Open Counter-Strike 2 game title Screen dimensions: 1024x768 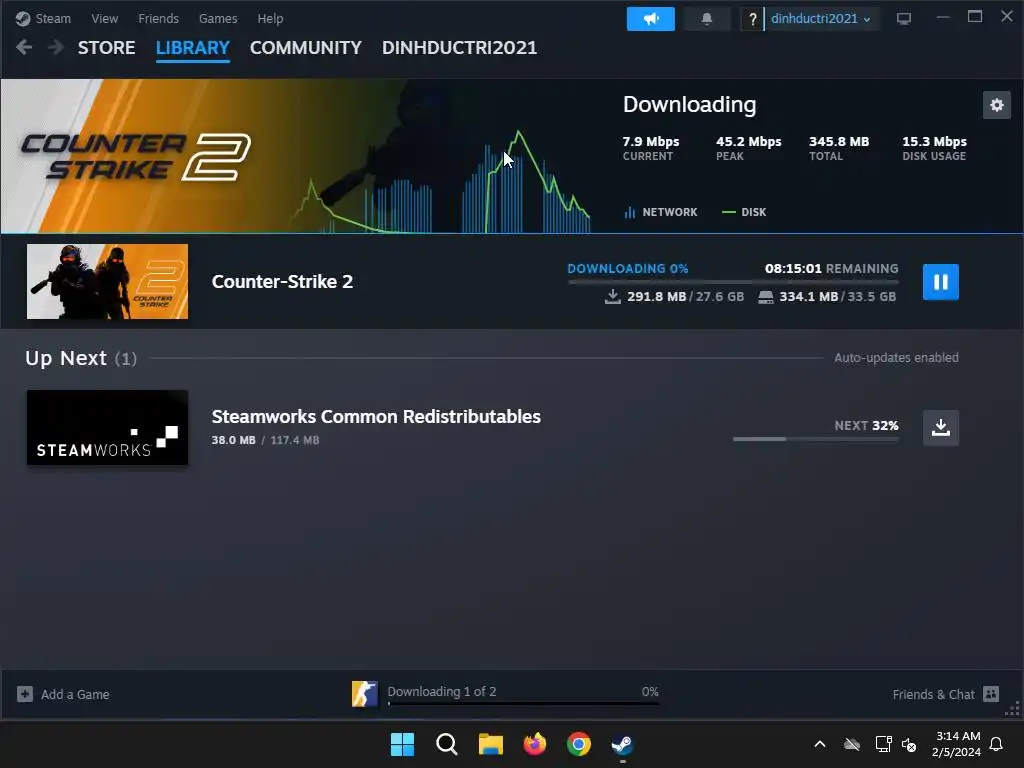point(282,281)
